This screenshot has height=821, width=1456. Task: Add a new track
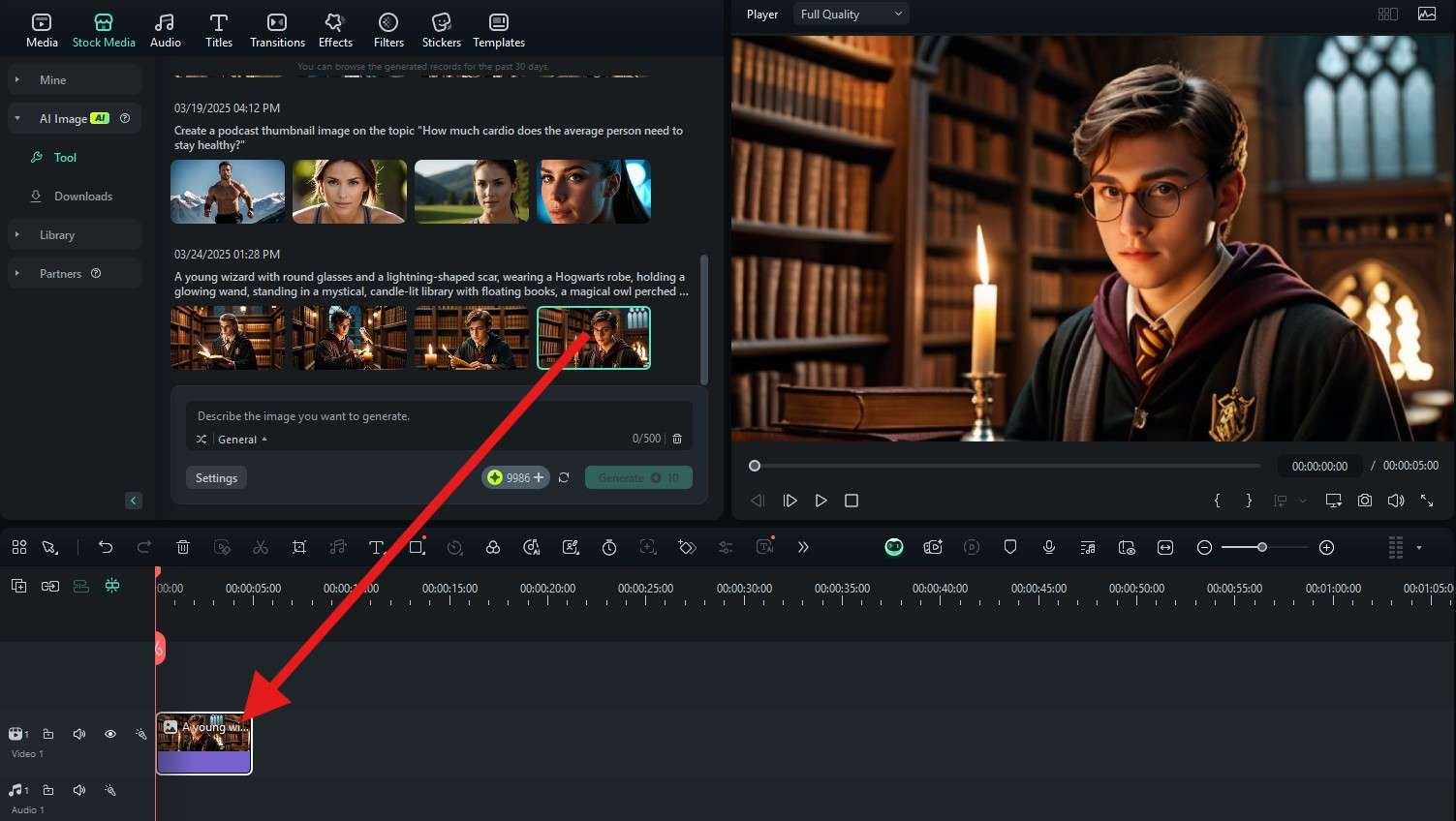point(18,586)
